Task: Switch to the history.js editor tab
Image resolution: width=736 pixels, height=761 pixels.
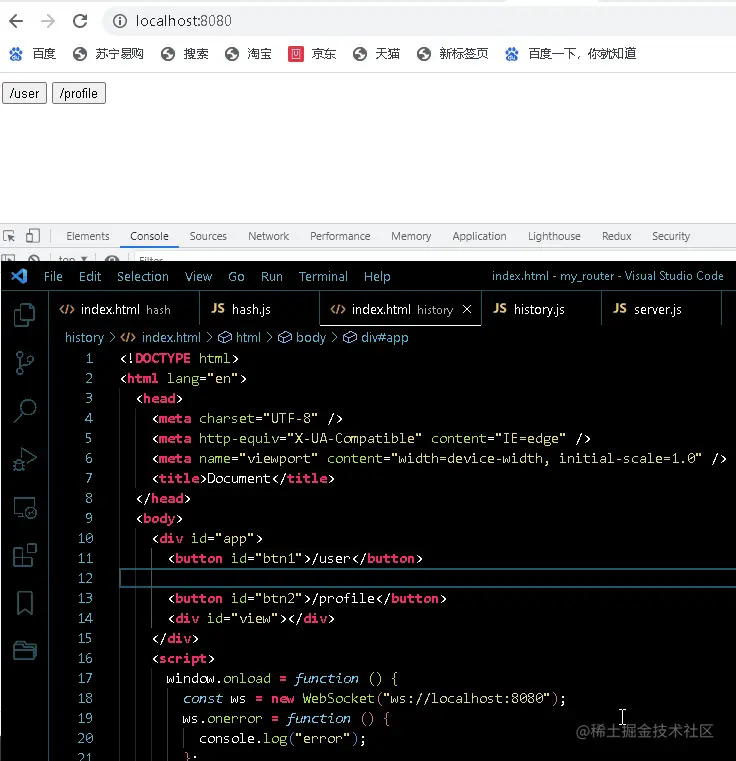Action: [541, 309]
